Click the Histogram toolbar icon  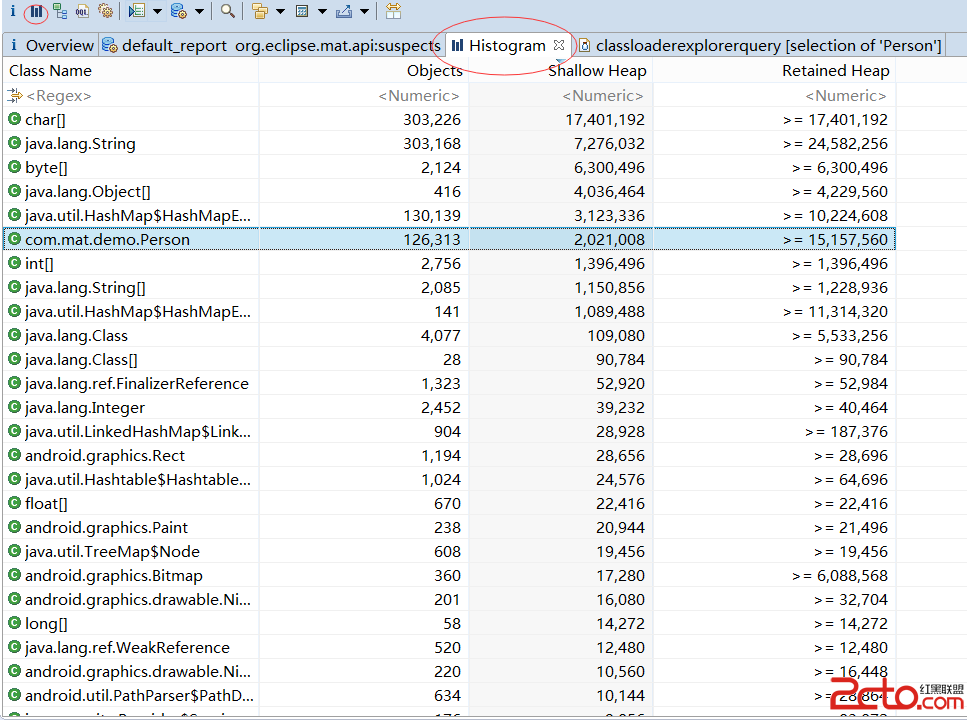click(x=36, y=12)
